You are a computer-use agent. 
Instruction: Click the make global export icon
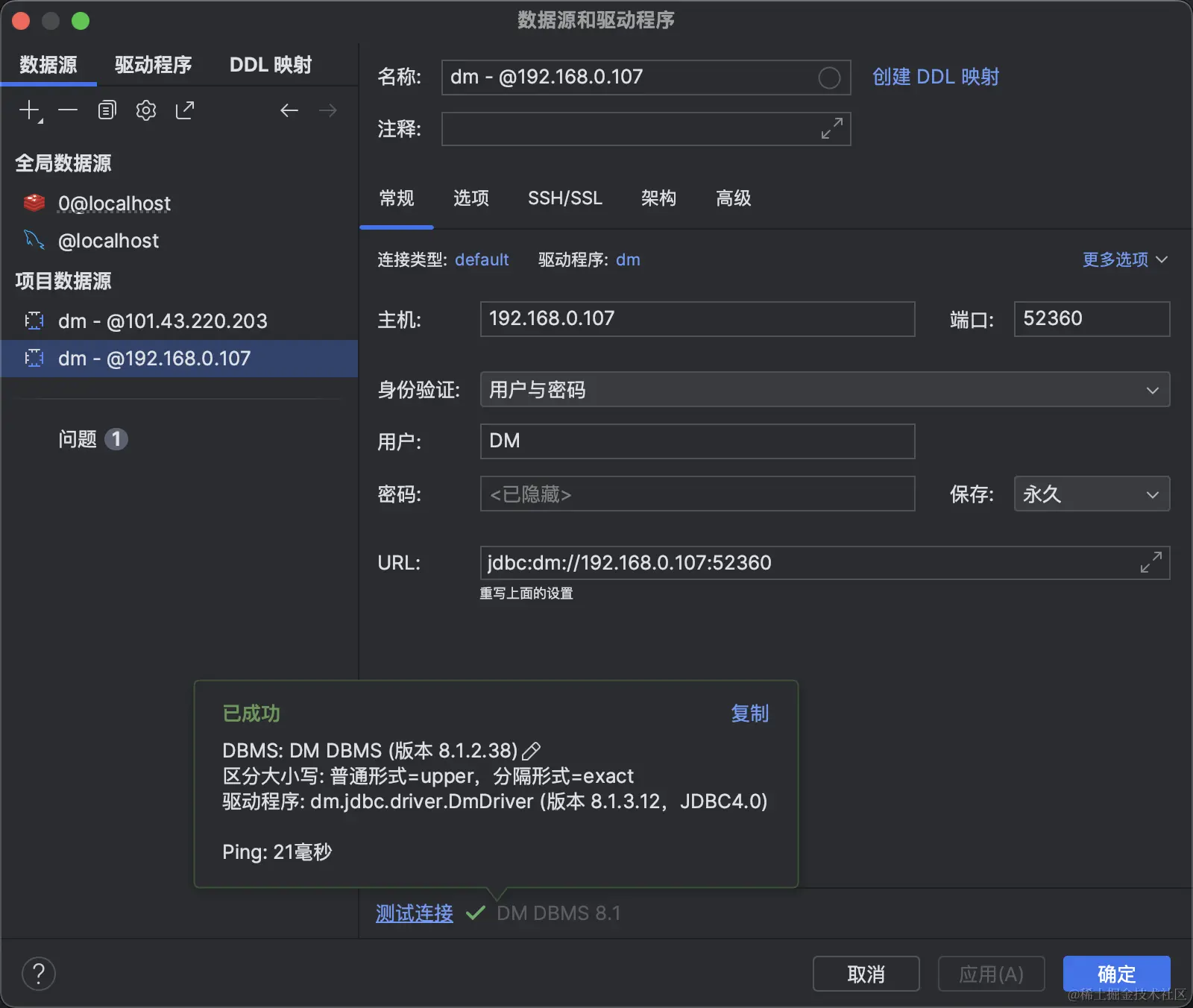(185, 110)
